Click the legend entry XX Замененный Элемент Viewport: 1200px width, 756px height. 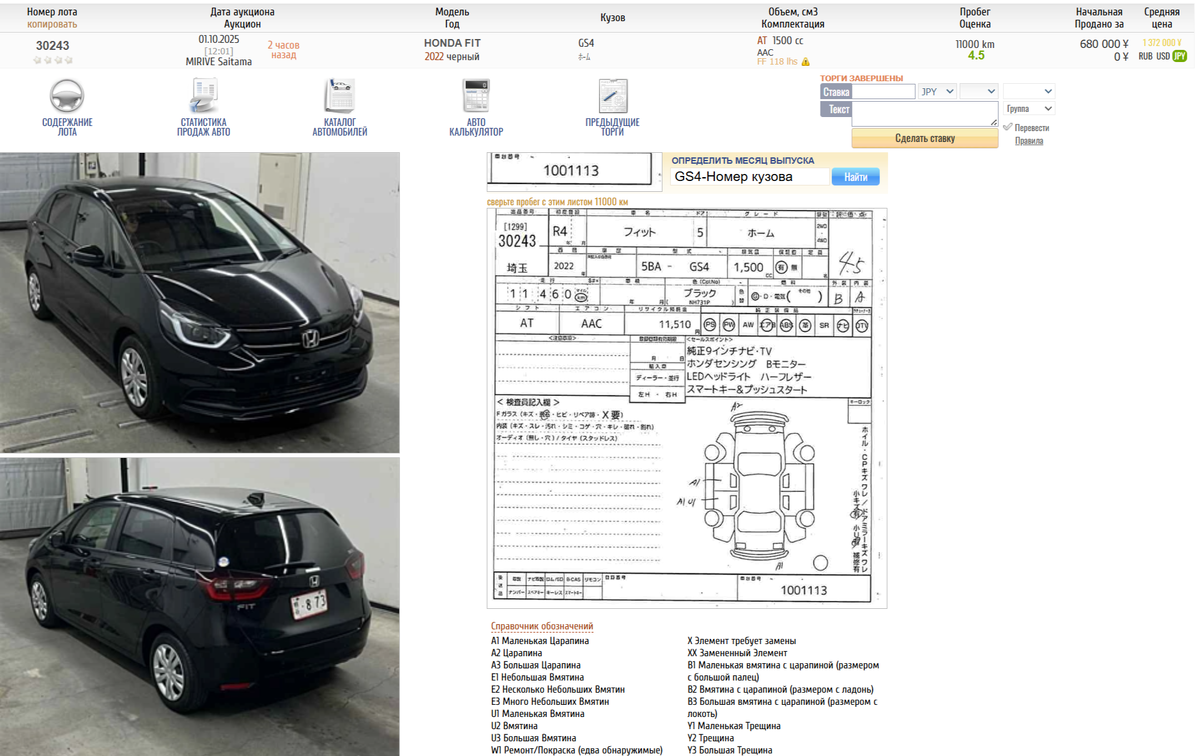coord(737,653)
